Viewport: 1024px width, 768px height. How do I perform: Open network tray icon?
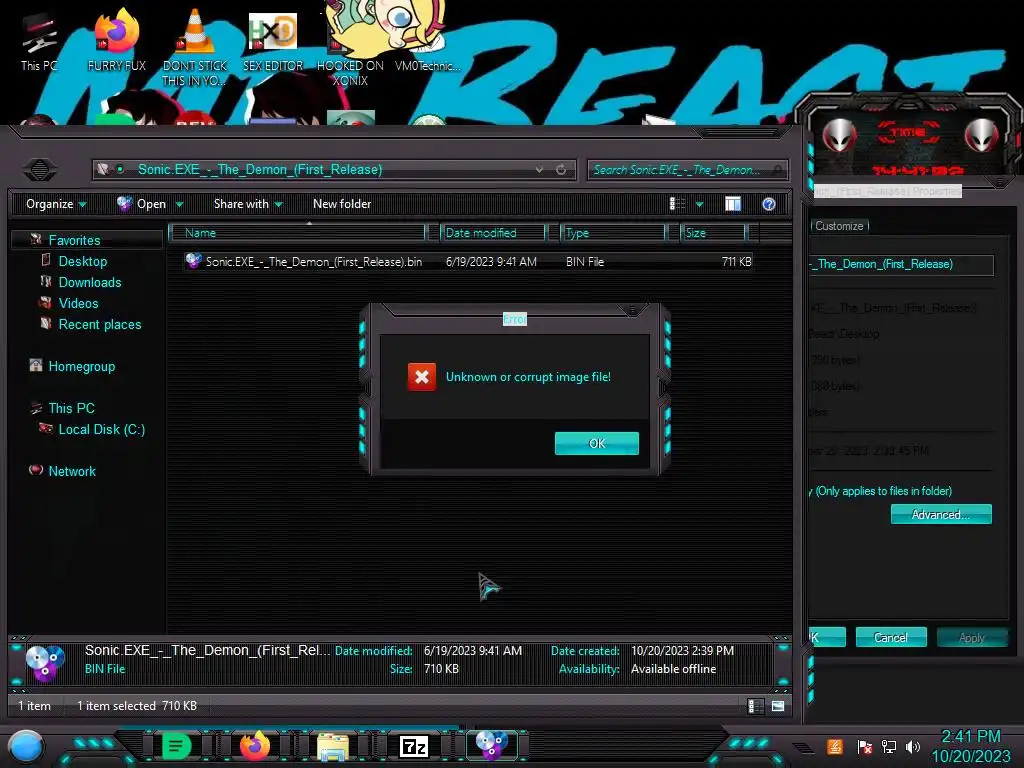(x=889, y=746)
